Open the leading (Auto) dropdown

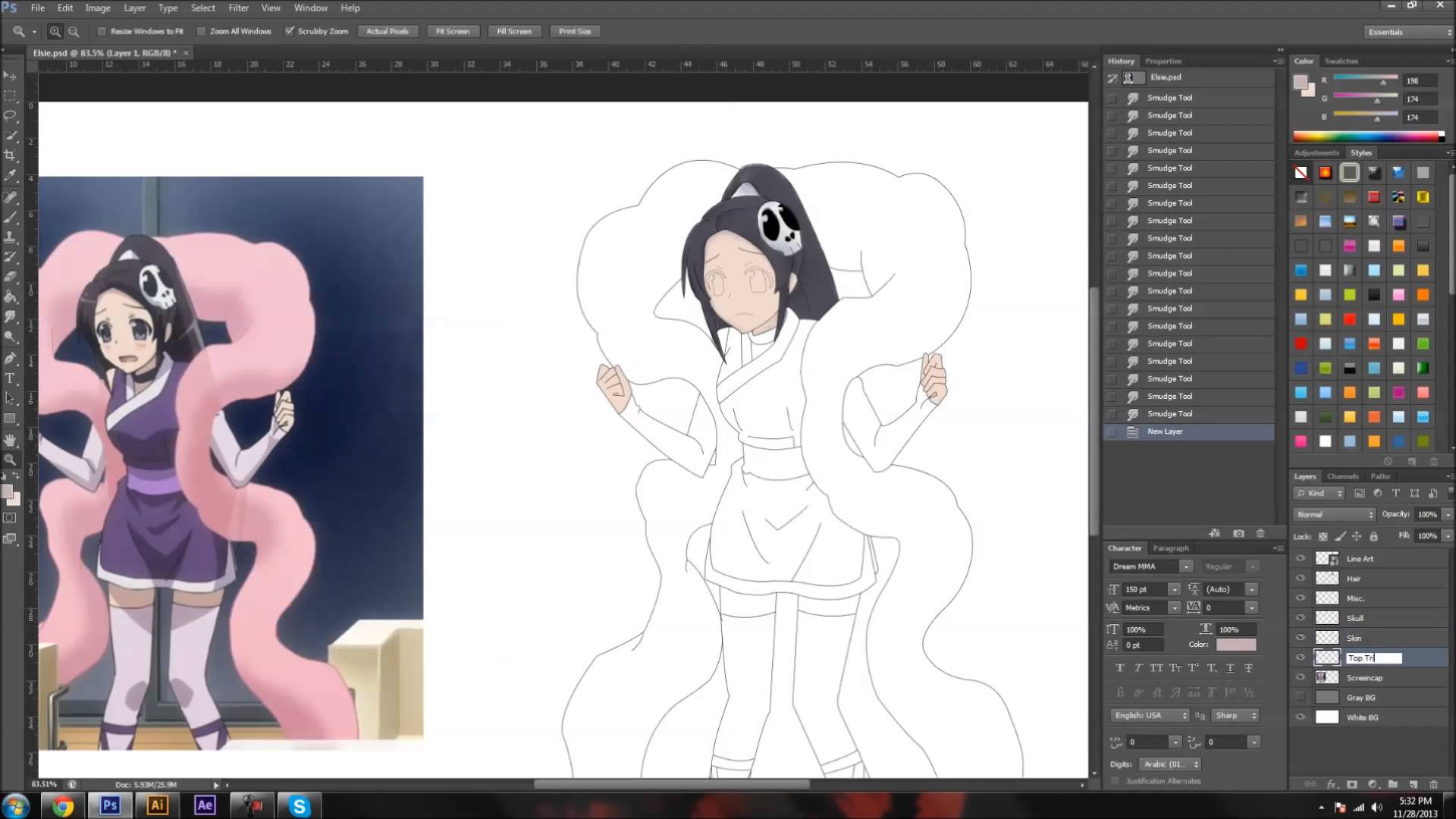[x=1252, y=589]
